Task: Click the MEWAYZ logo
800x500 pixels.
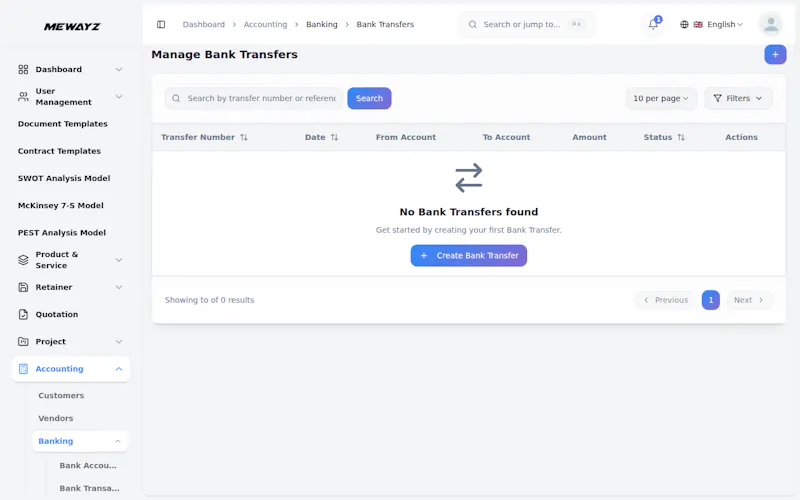Action: coord(72,27)
